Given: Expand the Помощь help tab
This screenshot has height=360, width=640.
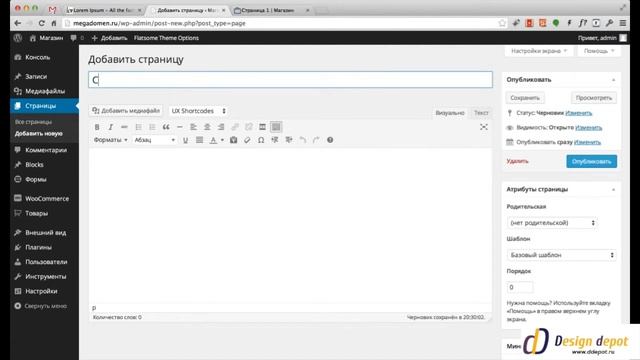Looking at the screenshot, I should (599, 51).
